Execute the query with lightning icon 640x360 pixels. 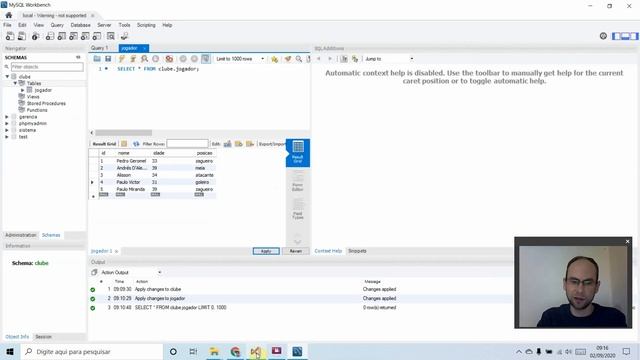tap(122, 59)
